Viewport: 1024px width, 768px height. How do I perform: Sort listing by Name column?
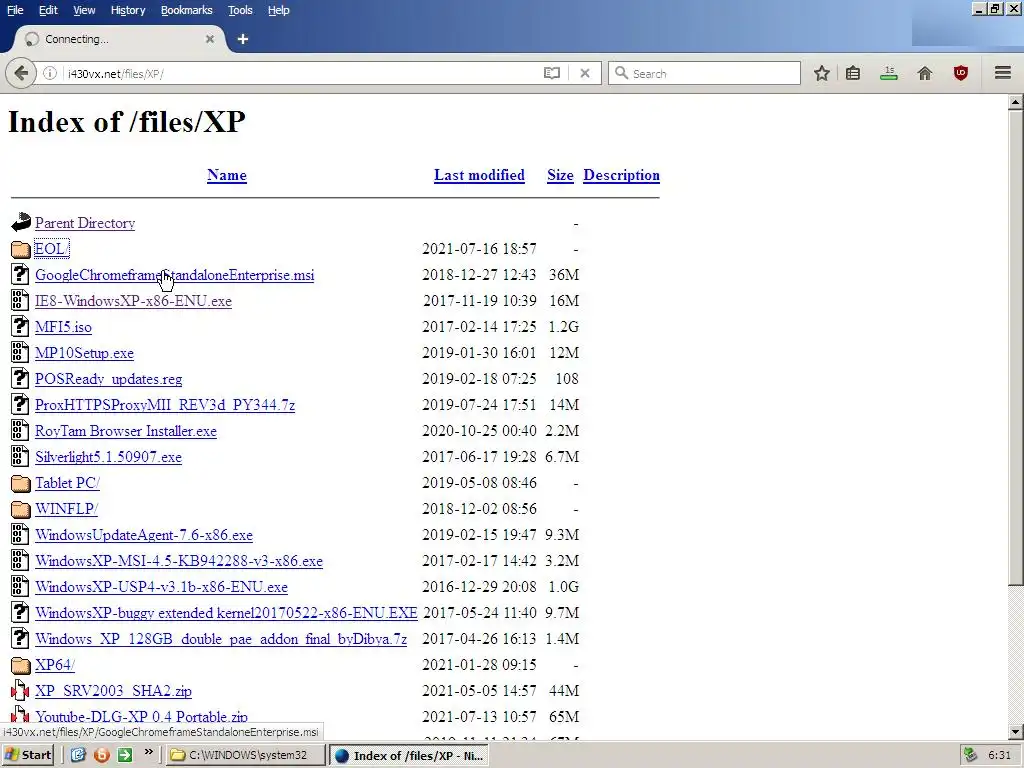(x=227, y=175)
